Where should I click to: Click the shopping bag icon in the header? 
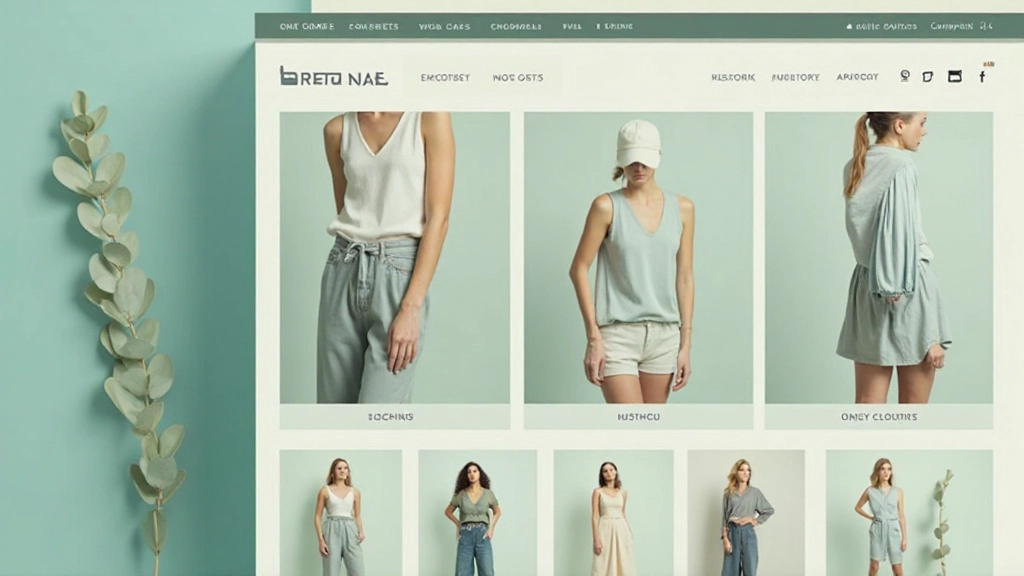[x=954, y=76]
